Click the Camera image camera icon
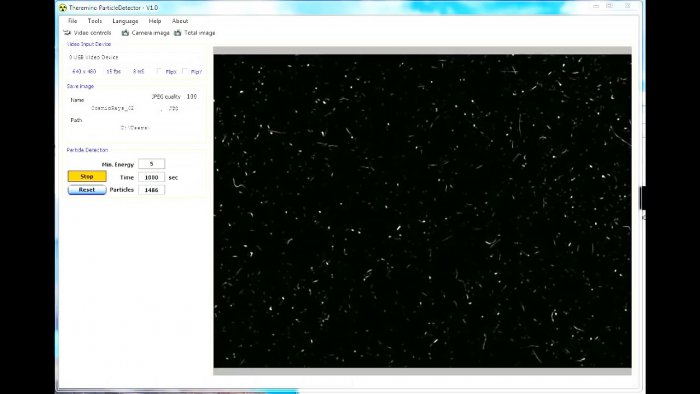This screenshot has width=700, height=394. [x=125, y=33]
